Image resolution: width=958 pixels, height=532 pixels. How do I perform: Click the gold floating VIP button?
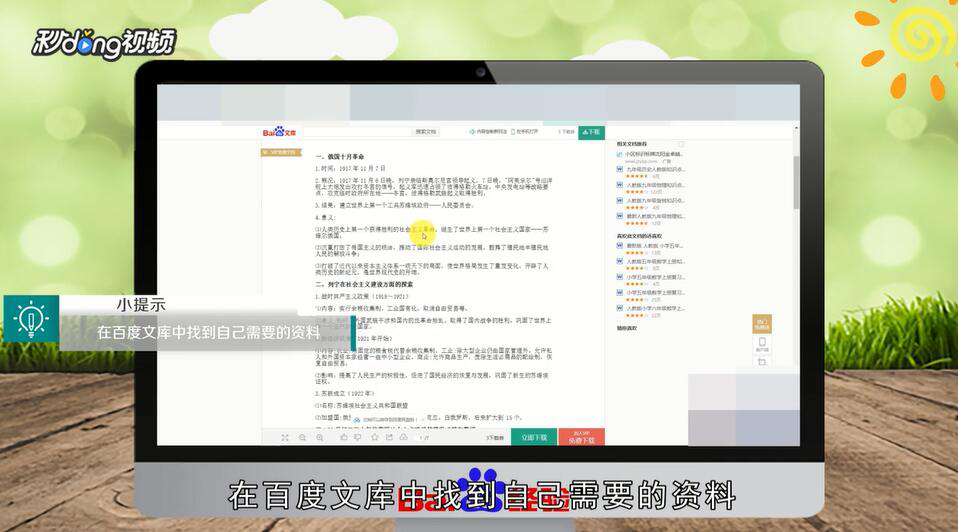coord(762,323)
